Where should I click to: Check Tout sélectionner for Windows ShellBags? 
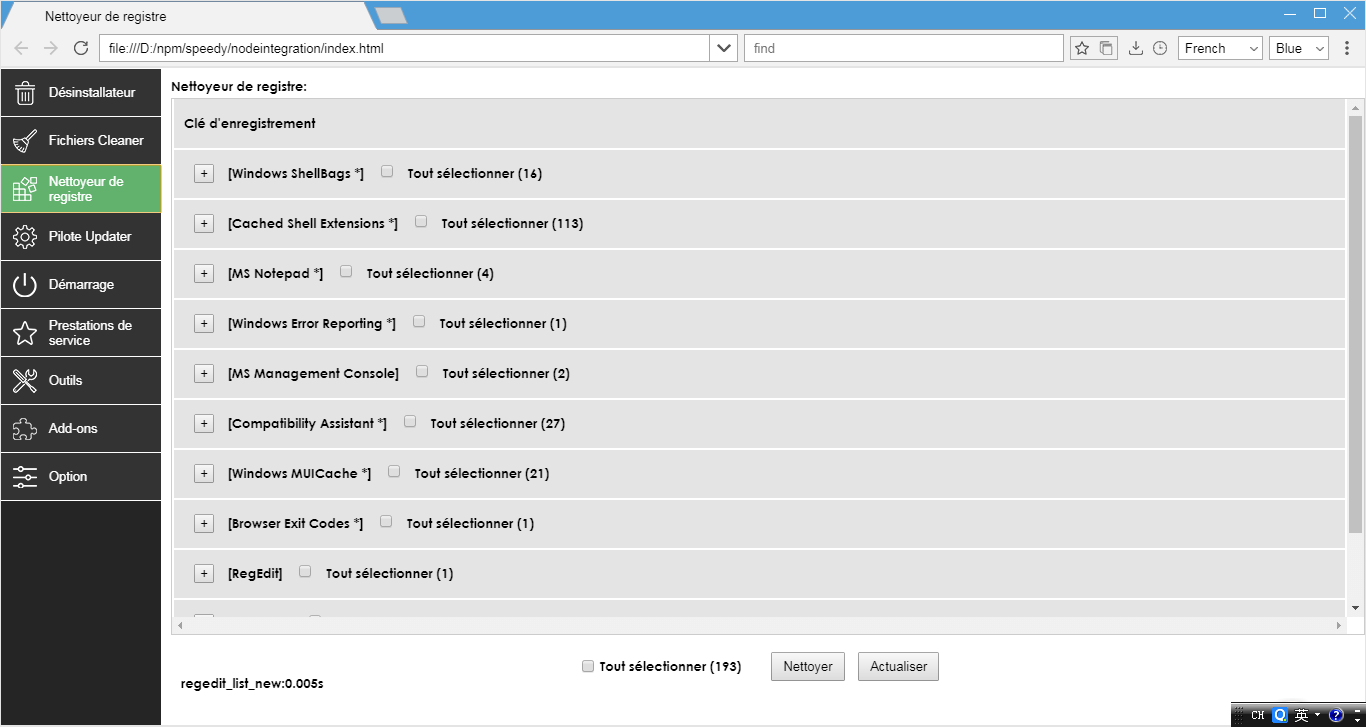pyautogui.click(x=387, y=172)
